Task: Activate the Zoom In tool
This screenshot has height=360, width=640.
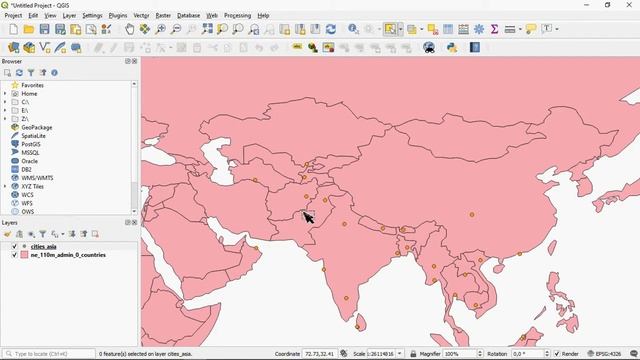Action: pyautogui.click(x=160, y=29)
